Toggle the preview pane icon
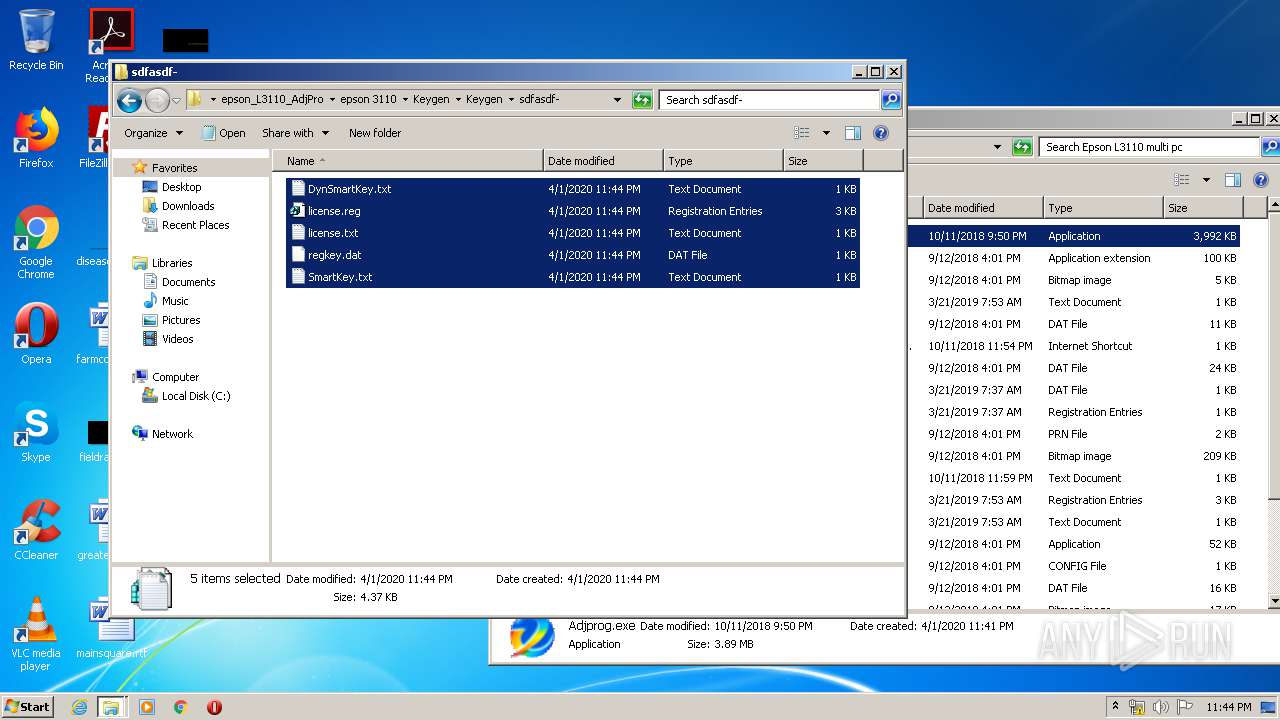The width and height of the screenshot is (1280, 720). 853,133
